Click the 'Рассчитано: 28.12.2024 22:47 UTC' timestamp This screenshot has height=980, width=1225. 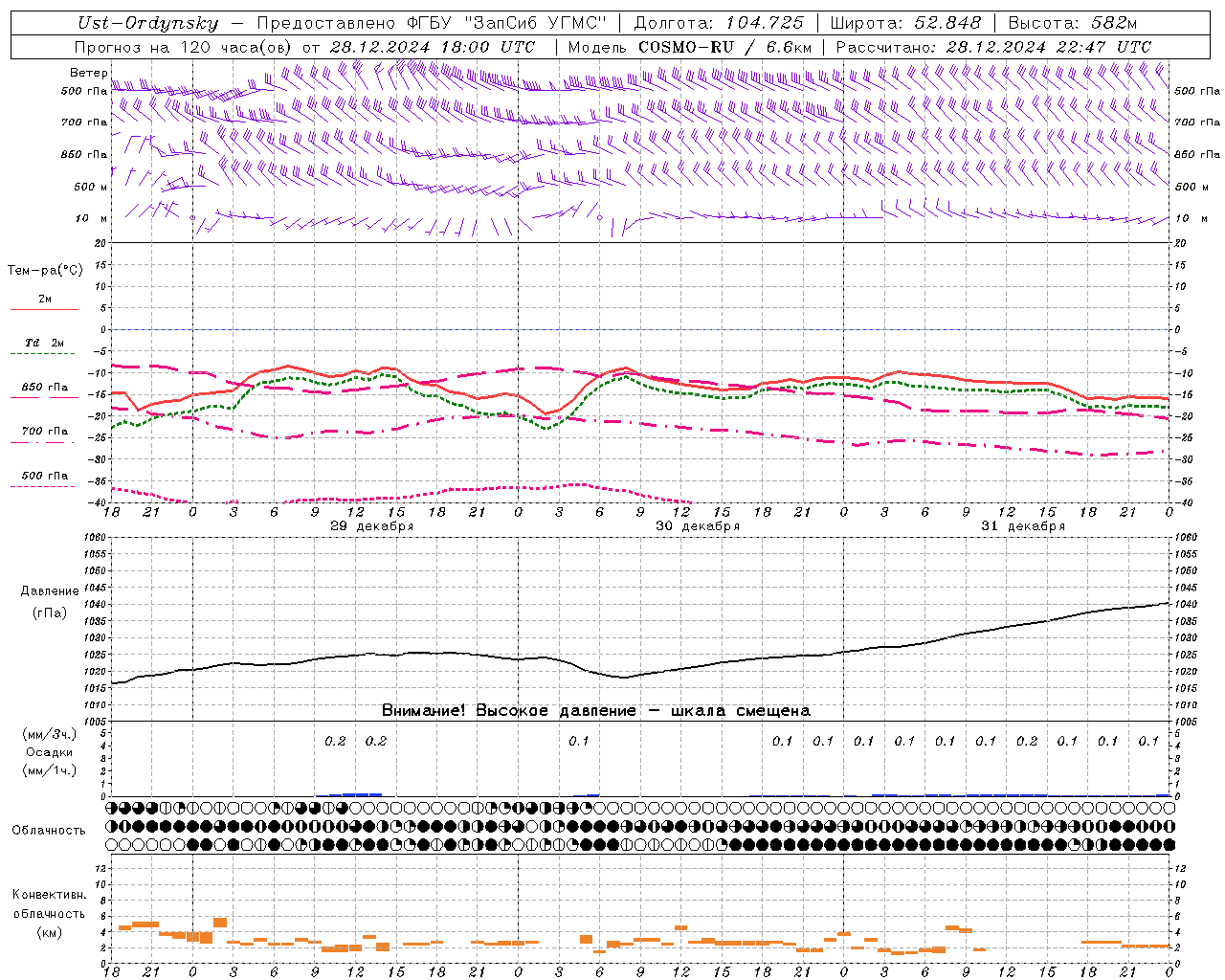pyautogui.click(x=993, y=47)
